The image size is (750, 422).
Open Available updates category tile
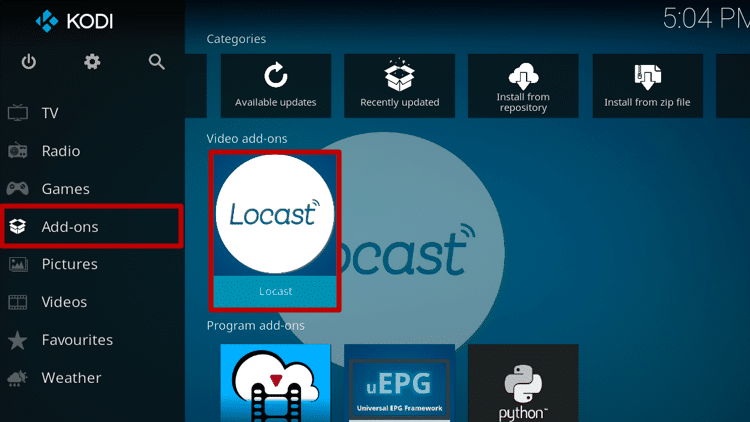(276, 86)
